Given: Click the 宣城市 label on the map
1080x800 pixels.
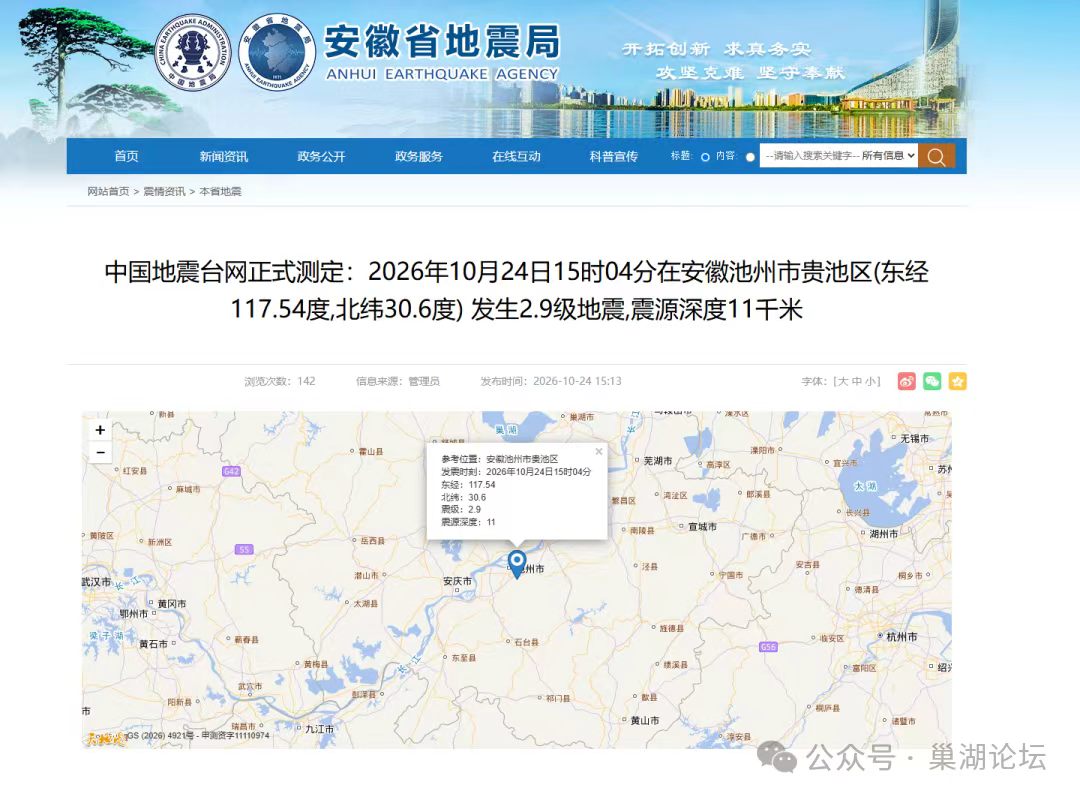Looking at the screenshot, I should [703, 526].
